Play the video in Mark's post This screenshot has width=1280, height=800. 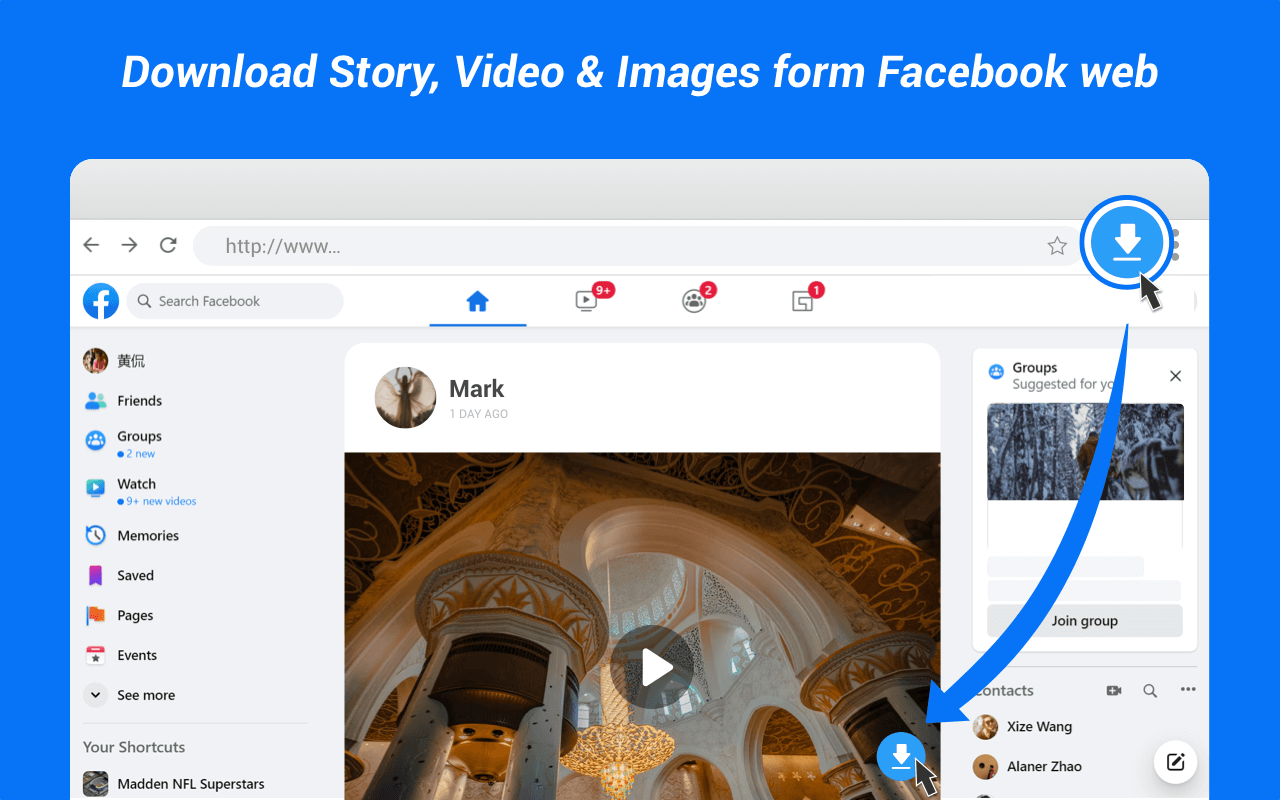(652, 667)
